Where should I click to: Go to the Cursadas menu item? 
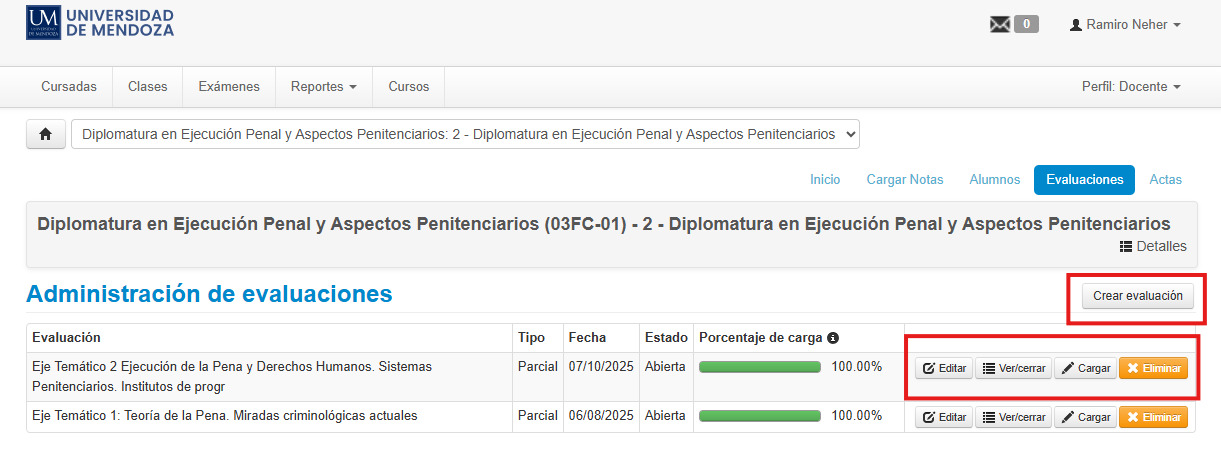pyautogui.click(x=69, y=87)
